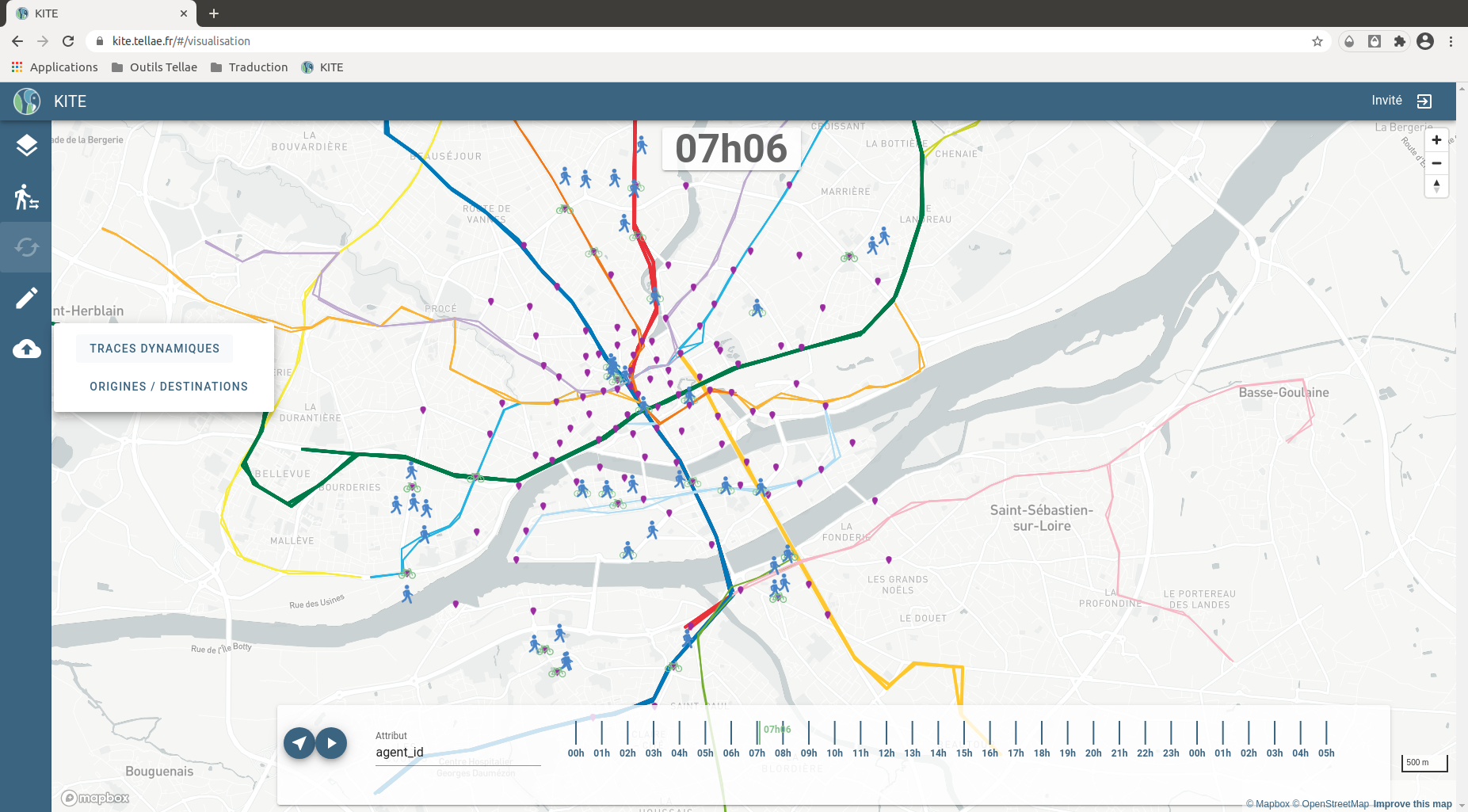Toggle follow navigation arrow button
Viewport: 1468px width, 812px height.
pyautogui.click(x=299, y=743)
